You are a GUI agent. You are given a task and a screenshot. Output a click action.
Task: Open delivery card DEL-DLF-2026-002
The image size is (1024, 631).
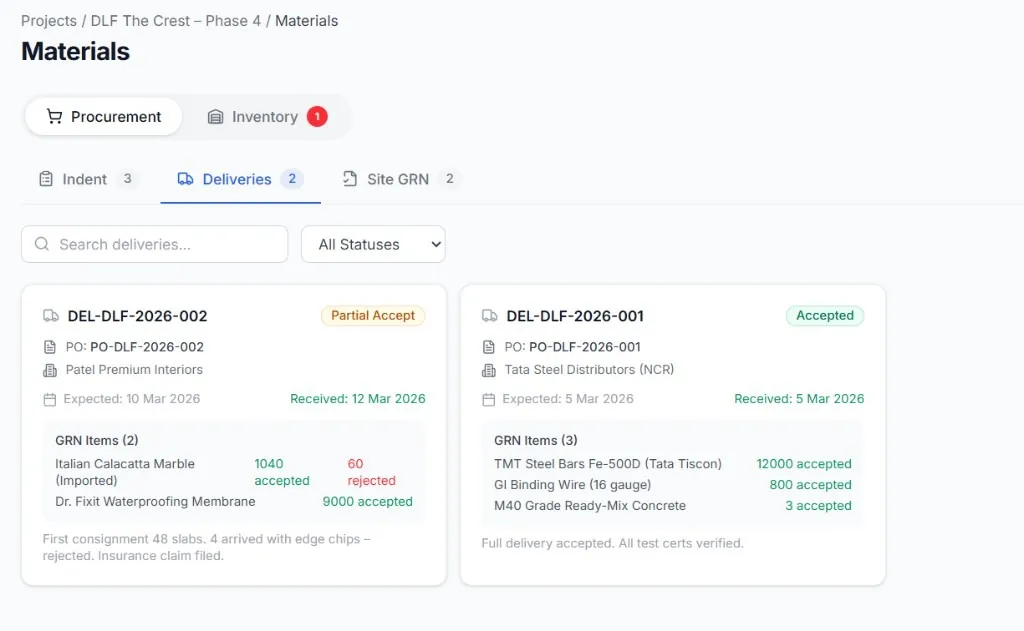tap(234, 435)
